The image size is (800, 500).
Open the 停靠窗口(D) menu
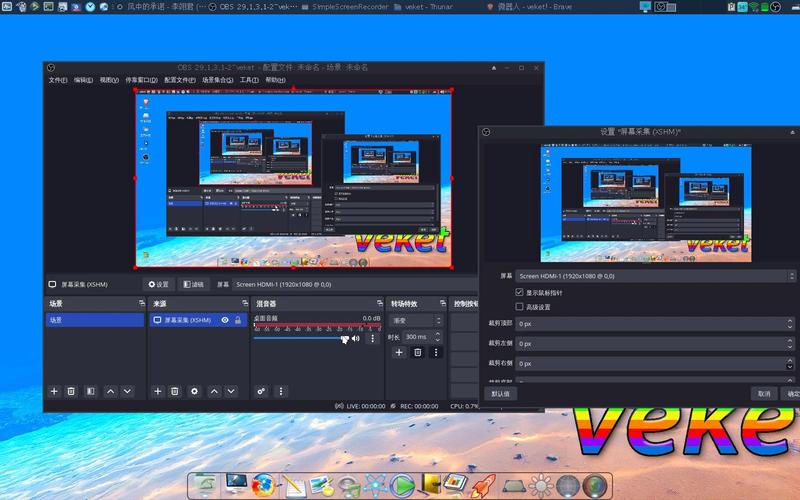(x=141, y=80)
